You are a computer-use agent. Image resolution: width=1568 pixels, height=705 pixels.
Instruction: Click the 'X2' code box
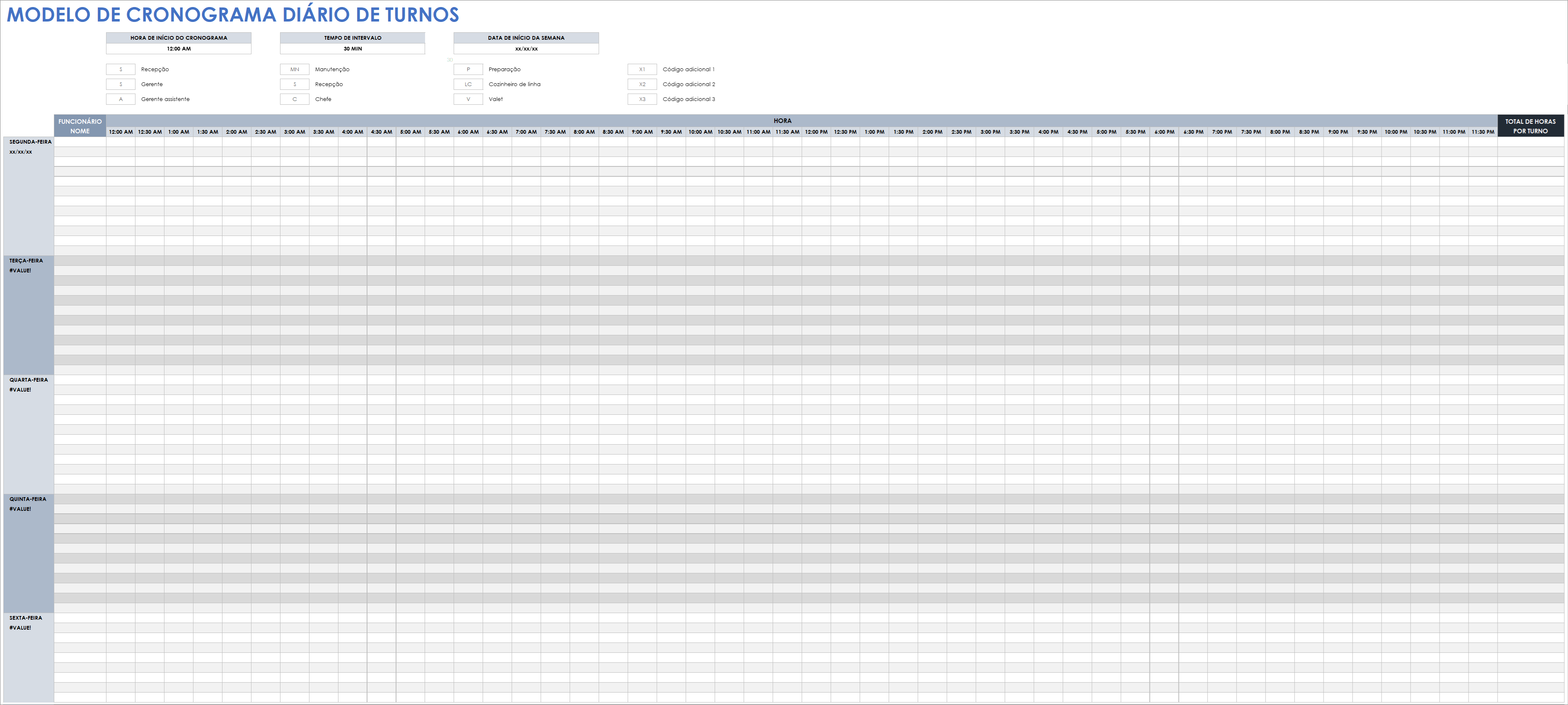[x=642, y=84]
